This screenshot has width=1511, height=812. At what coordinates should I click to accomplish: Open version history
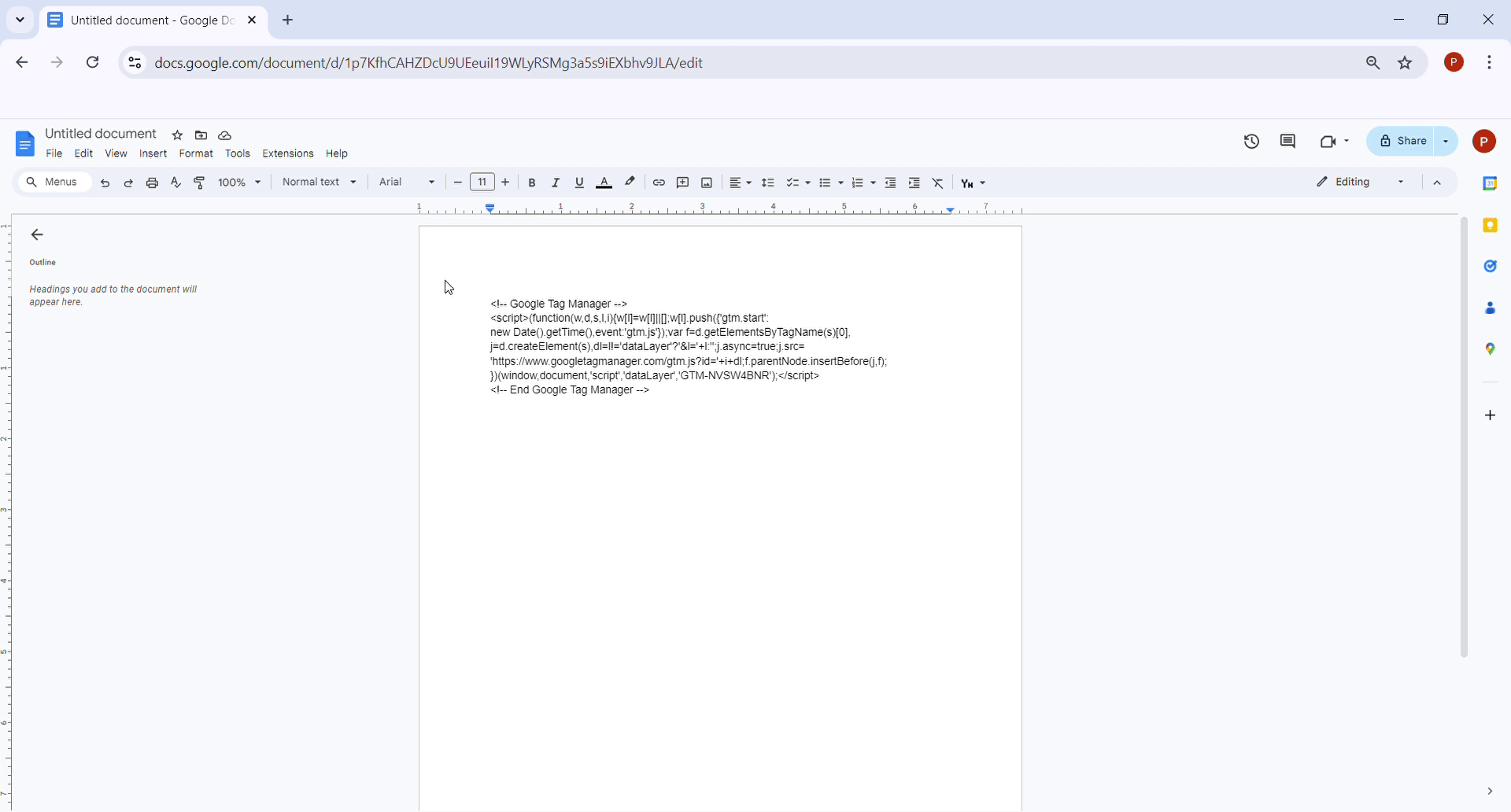(1252, 142)
